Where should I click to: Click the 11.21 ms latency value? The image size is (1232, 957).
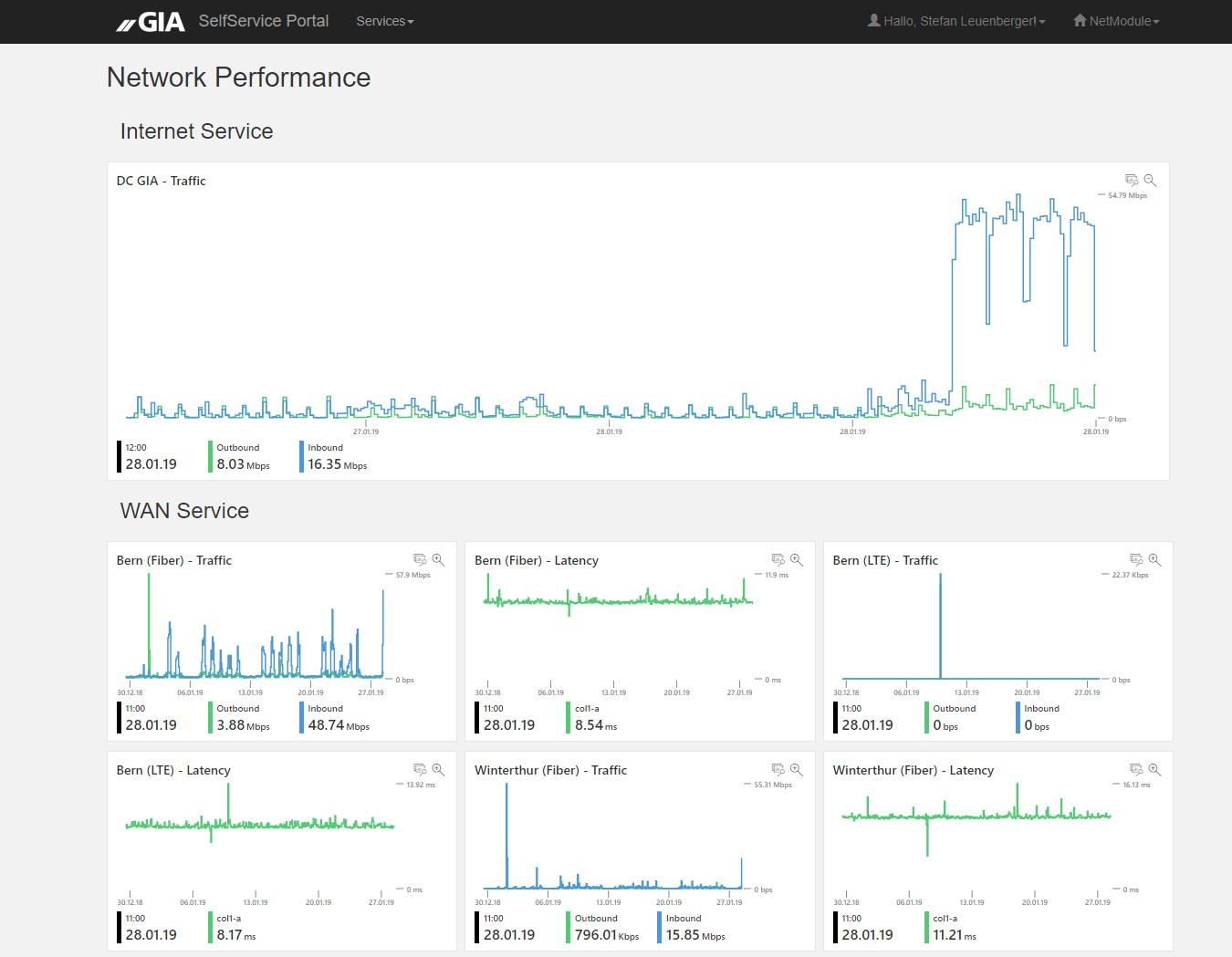coord(955,935)
